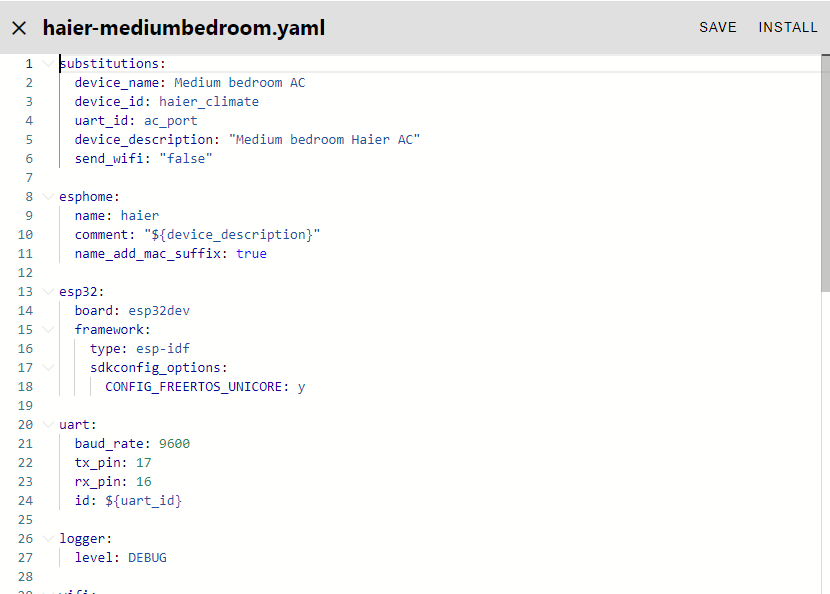Click the haier-mediumbedroom.yaml file title
Screen dimensions: 830x594
pos(184,28)
